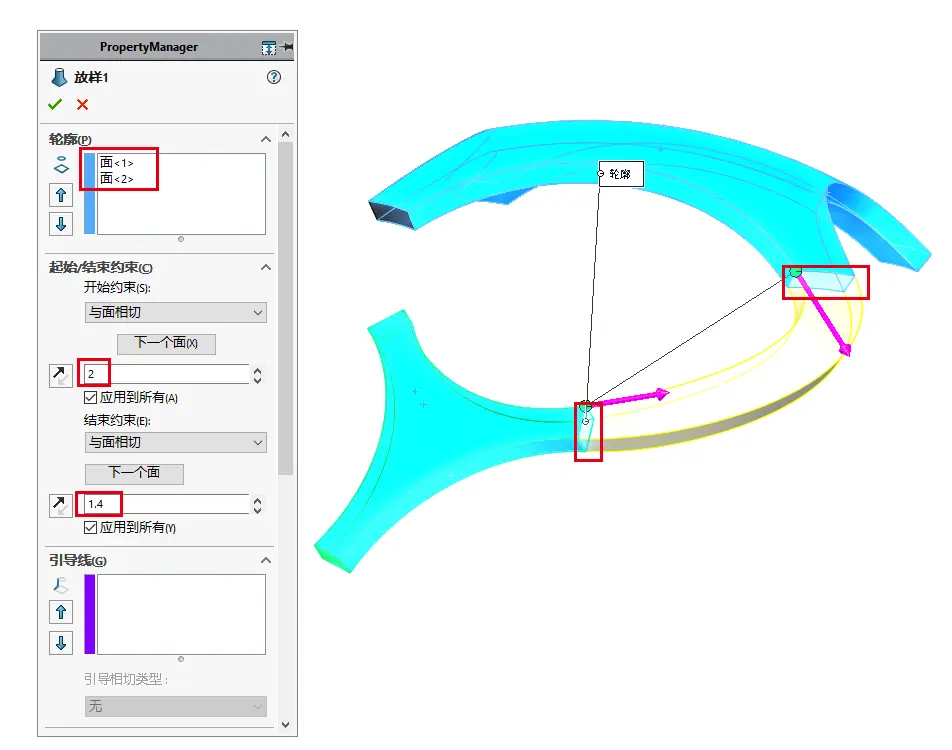Open the 结束约束 dropdown set to 与面相切
The height and width of the screenshot is (750, 952).
[175, 442]
